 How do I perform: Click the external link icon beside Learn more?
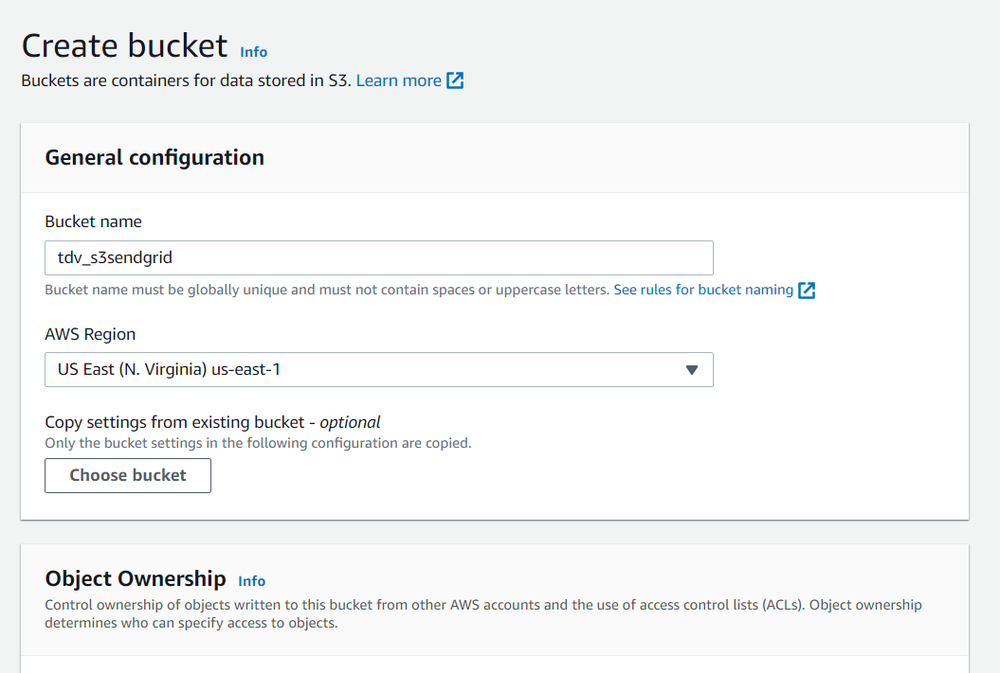[x=456, y=80]
